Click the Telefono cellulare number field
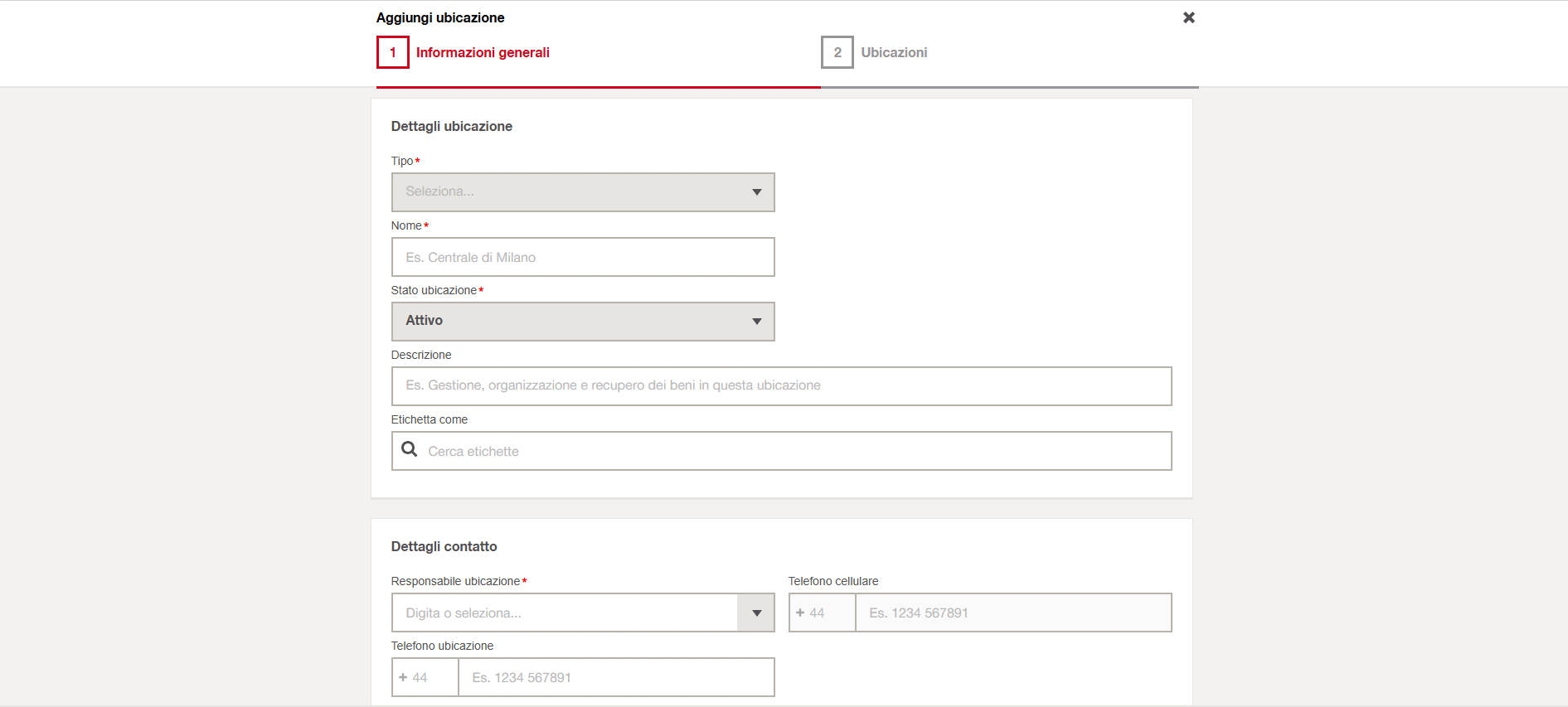 pos(1012,613)
